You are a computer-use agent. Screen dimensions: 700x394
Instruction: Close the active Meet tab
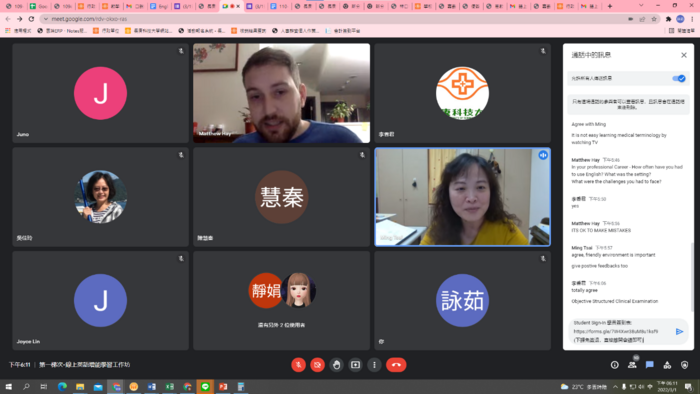pyautogui.click(x=238, y=6)
